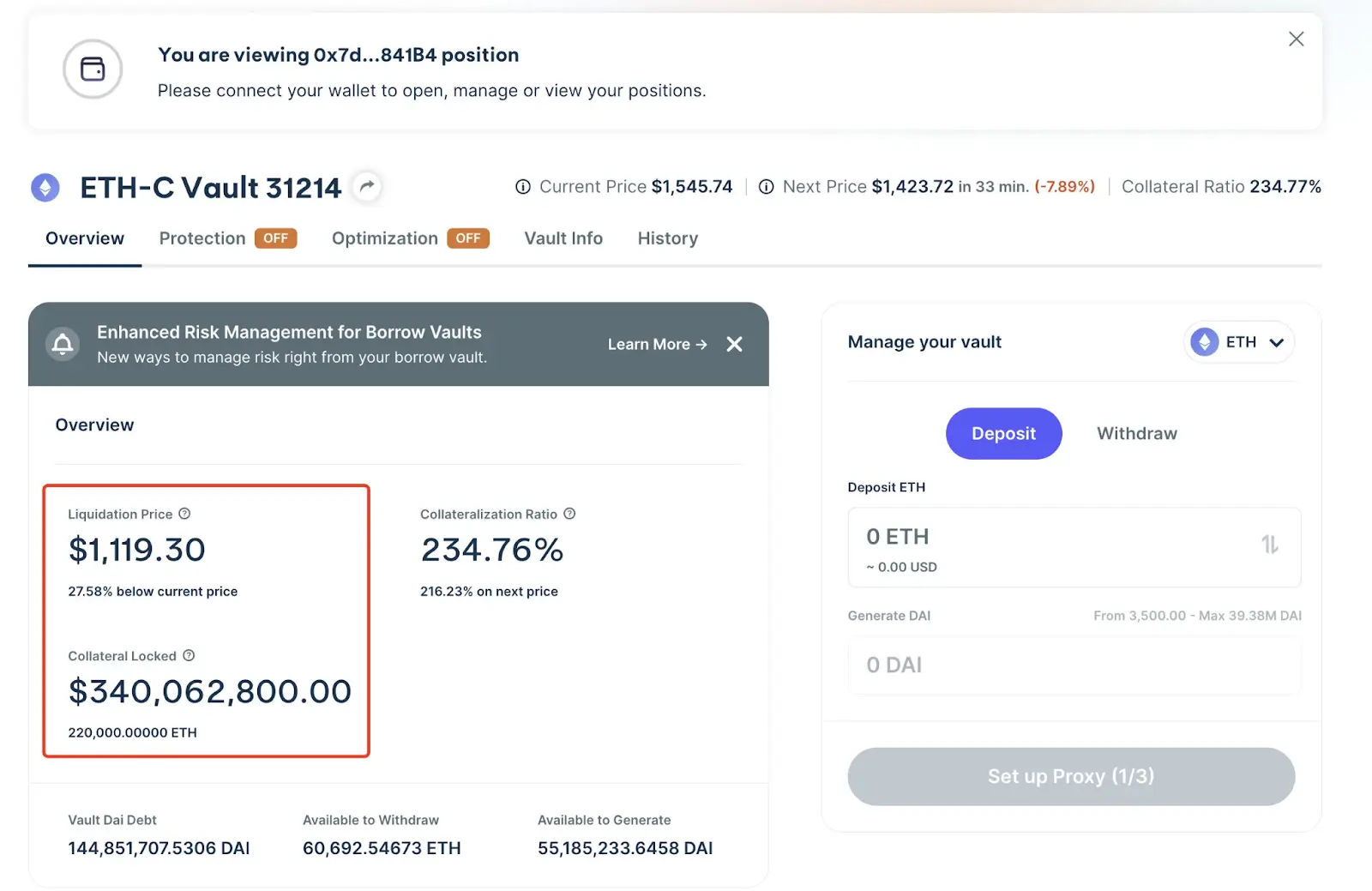Close the Enhanced Risk Management banner

point(734,344)
